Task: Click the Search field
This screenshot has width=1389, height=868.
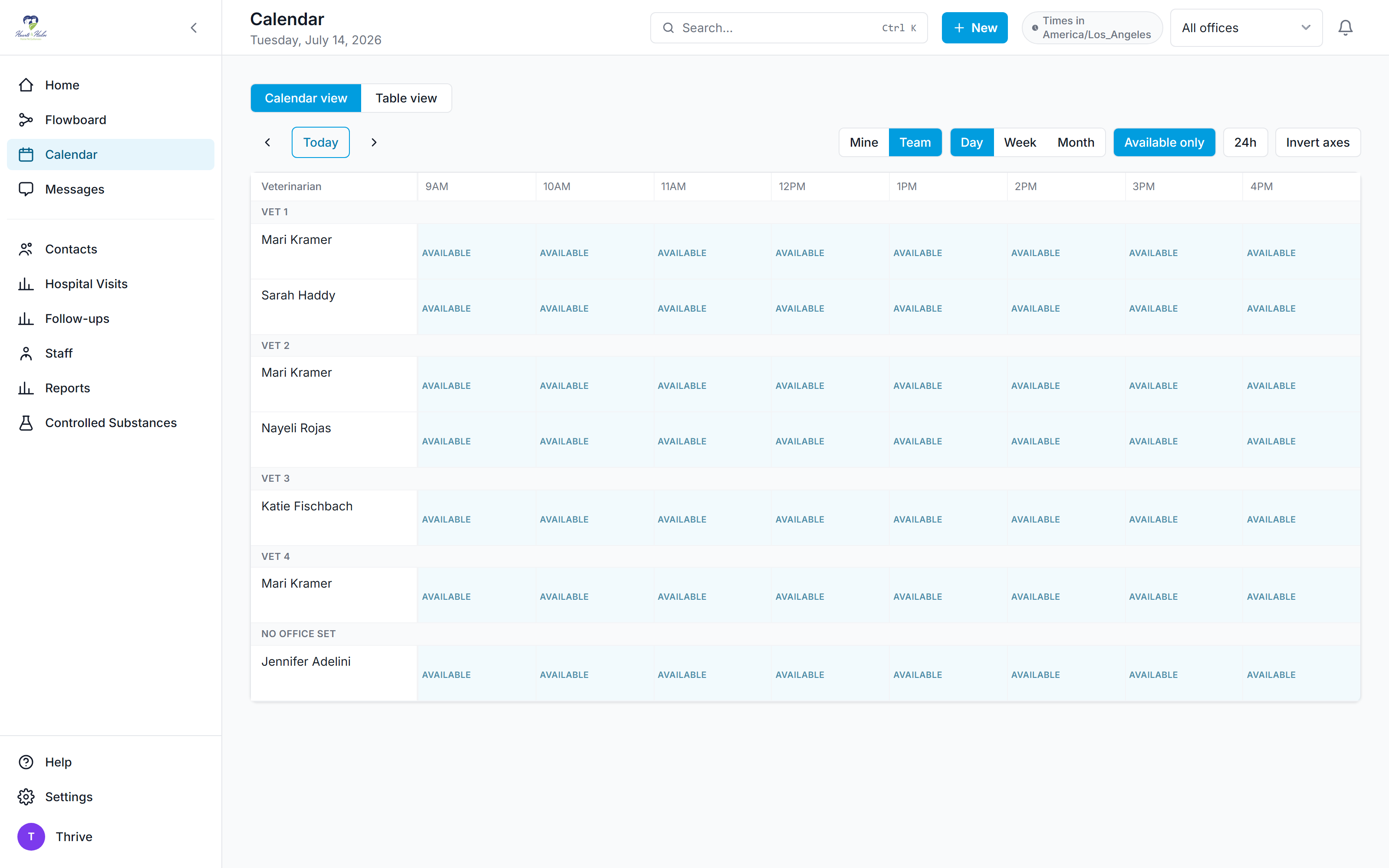Action: (789, 27)
